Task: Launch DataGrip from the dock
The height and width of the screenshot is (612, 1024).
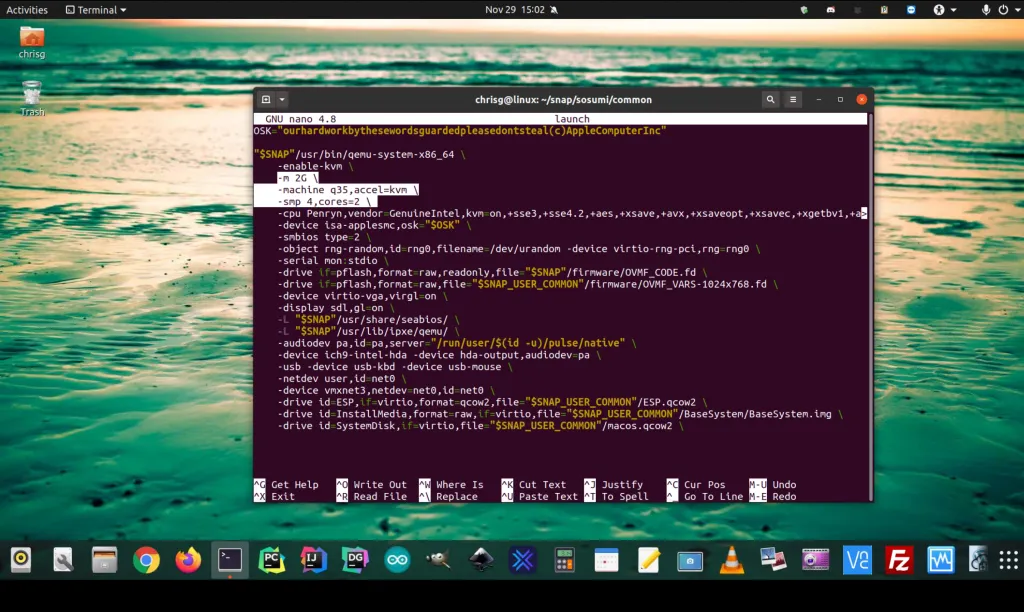Action: (355, 559)
